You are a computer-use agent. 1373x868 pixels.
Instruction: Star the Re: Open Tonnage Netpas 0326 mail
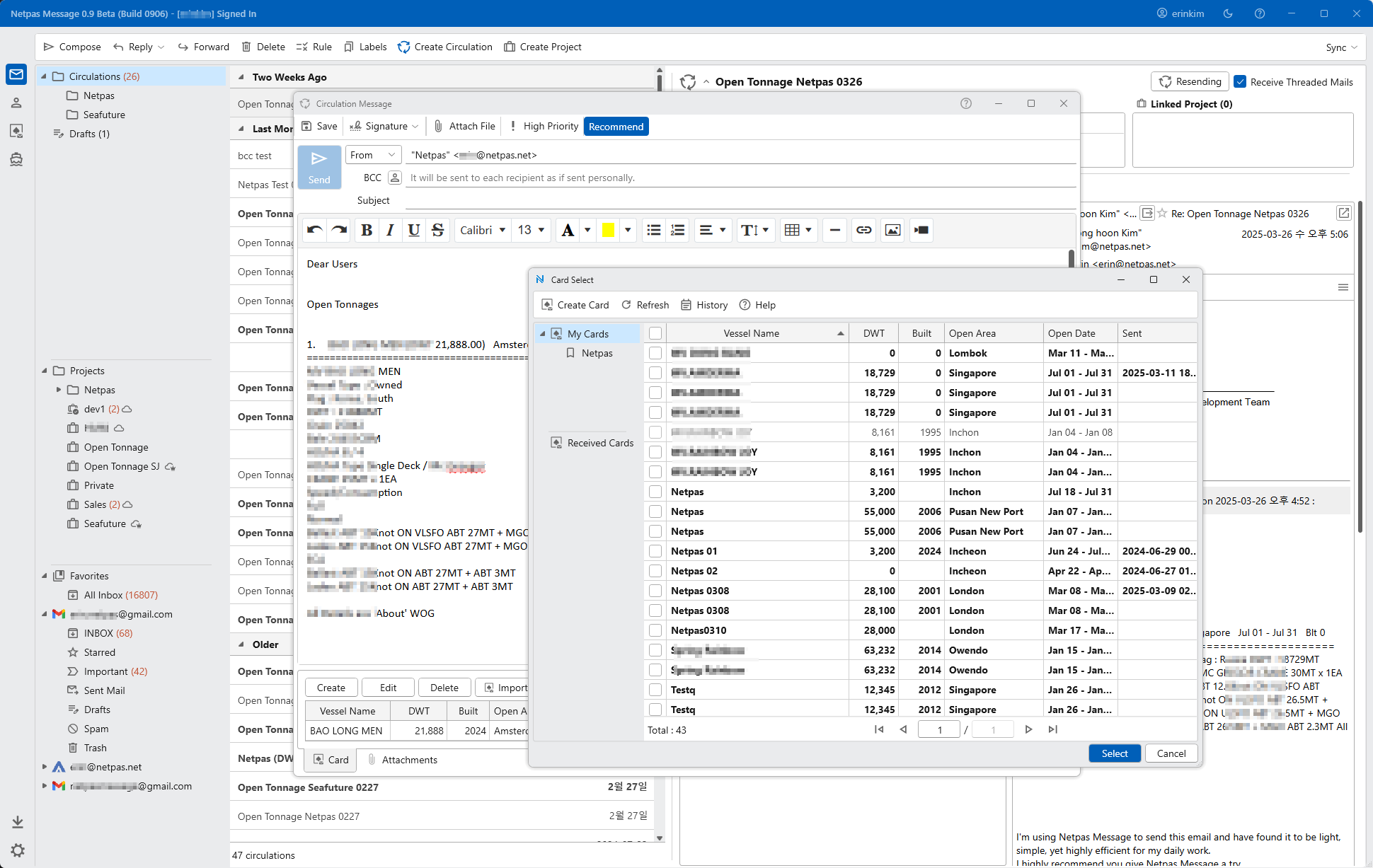1162,213
